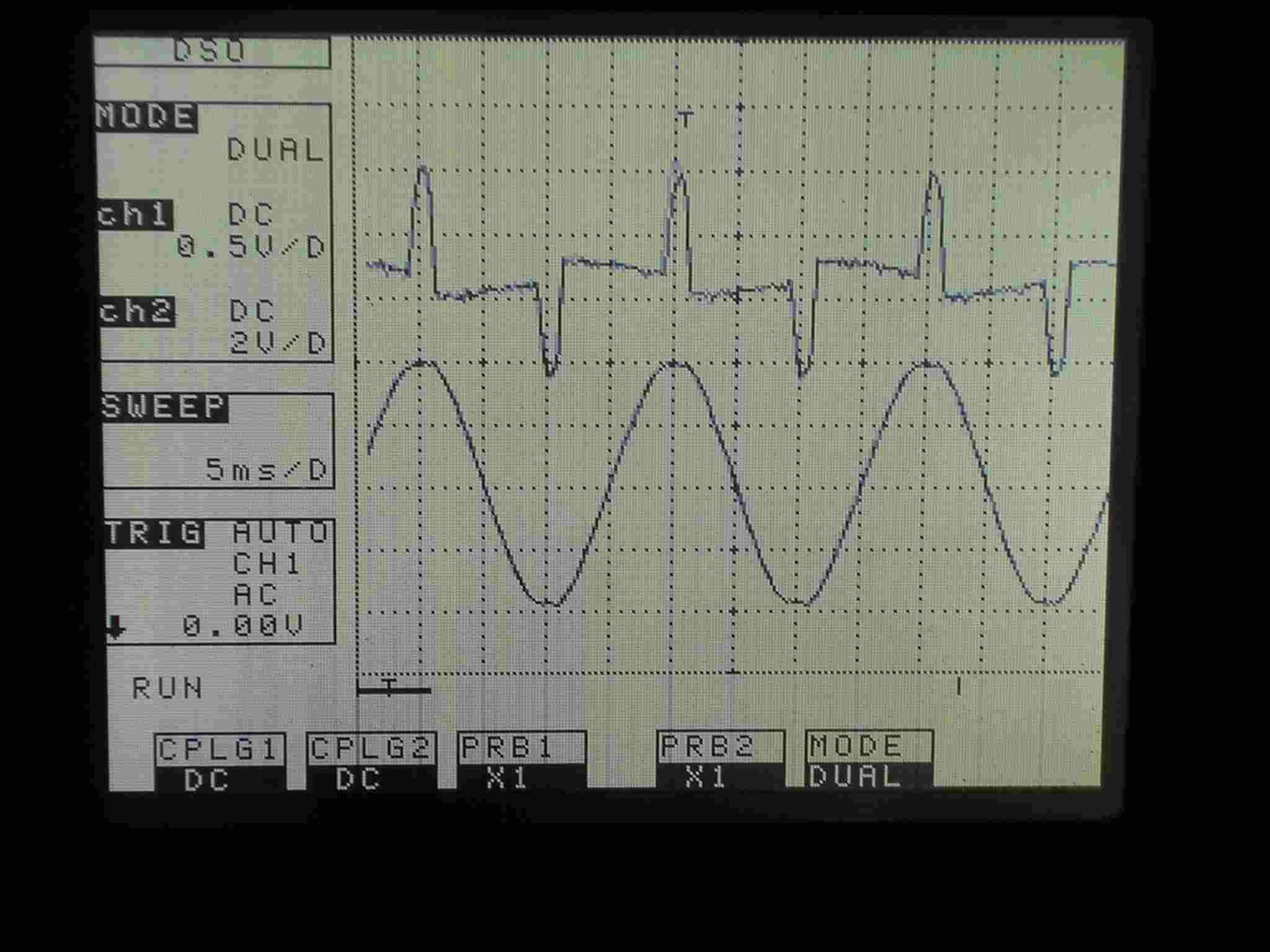The image size is (1270, 952).
Task: Click the T marker on the memory bar
Action: tap(389, 687)
